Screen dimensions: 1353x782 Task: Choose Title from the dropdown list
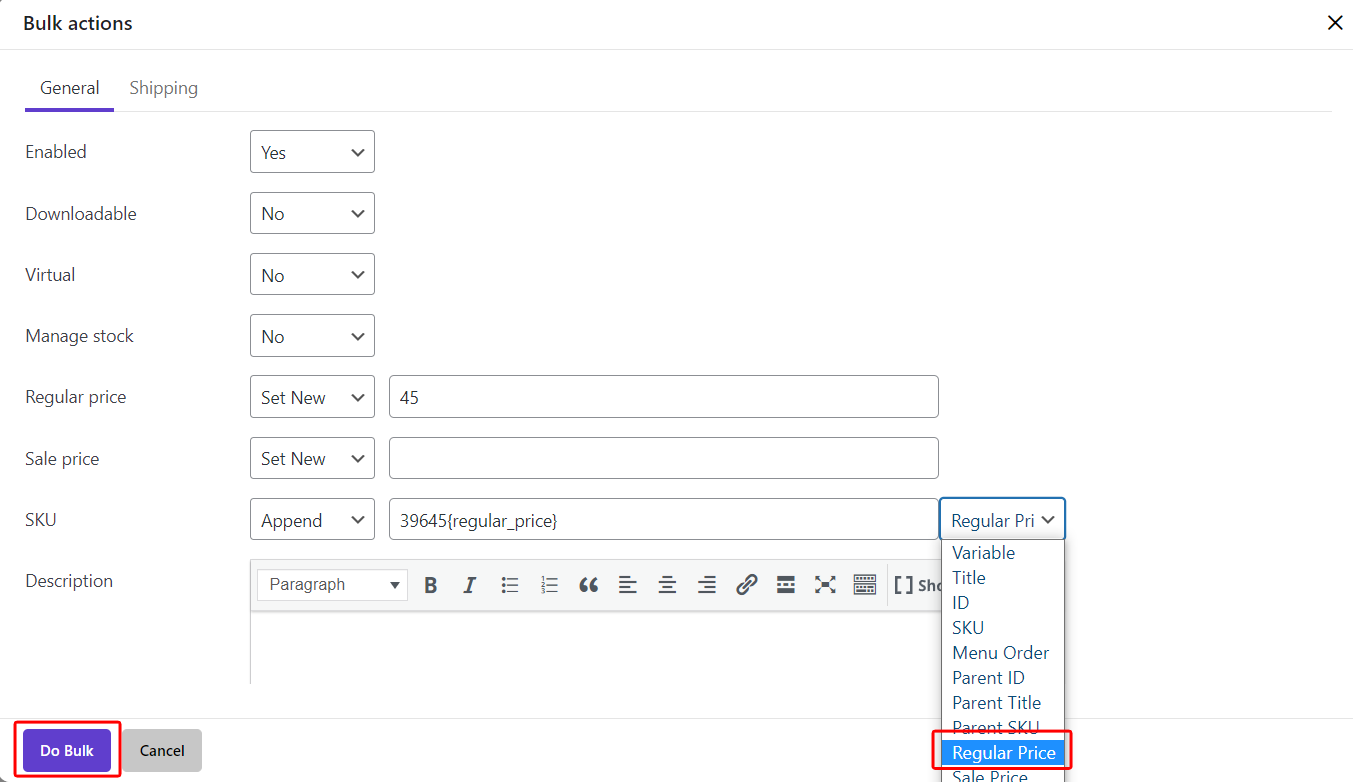(1002, 578)
